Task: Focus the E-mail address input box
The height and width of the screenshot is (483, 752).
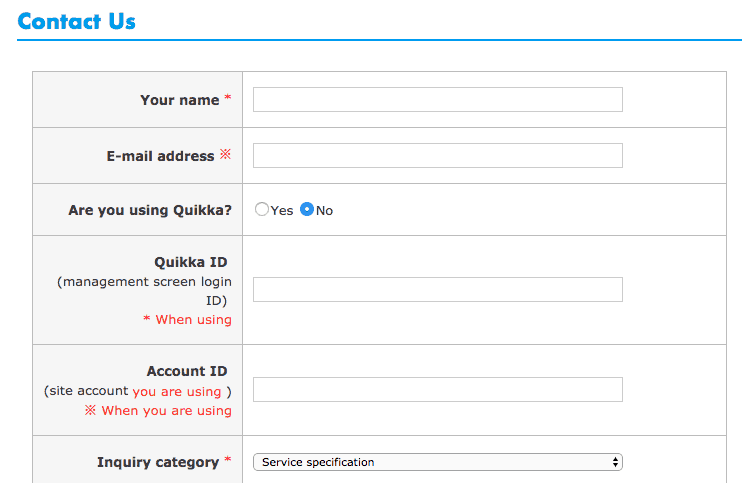Action: (x=437, y=155)
